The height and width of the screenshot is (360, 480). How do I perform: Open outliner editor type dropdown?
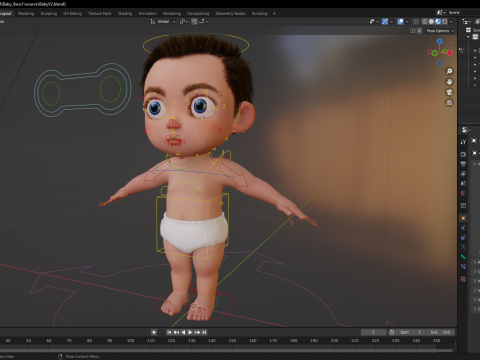coord(466,22)
